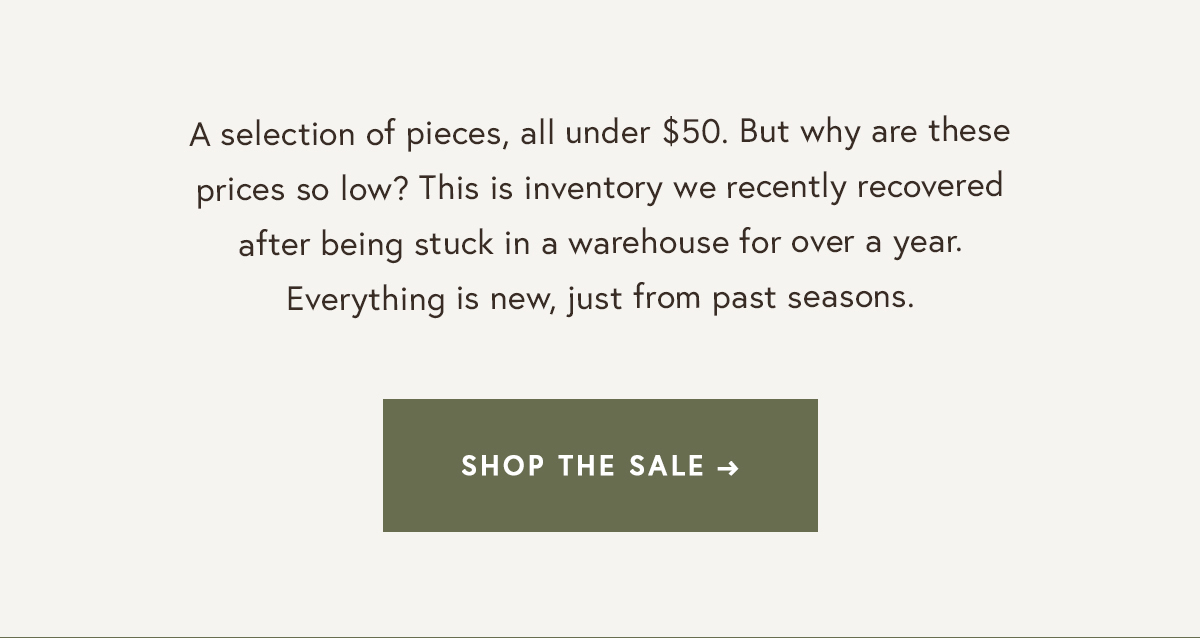This screenshot has width=1200, height=638.
Task: Click the olive green call-to-action banner
Action: 600,465
